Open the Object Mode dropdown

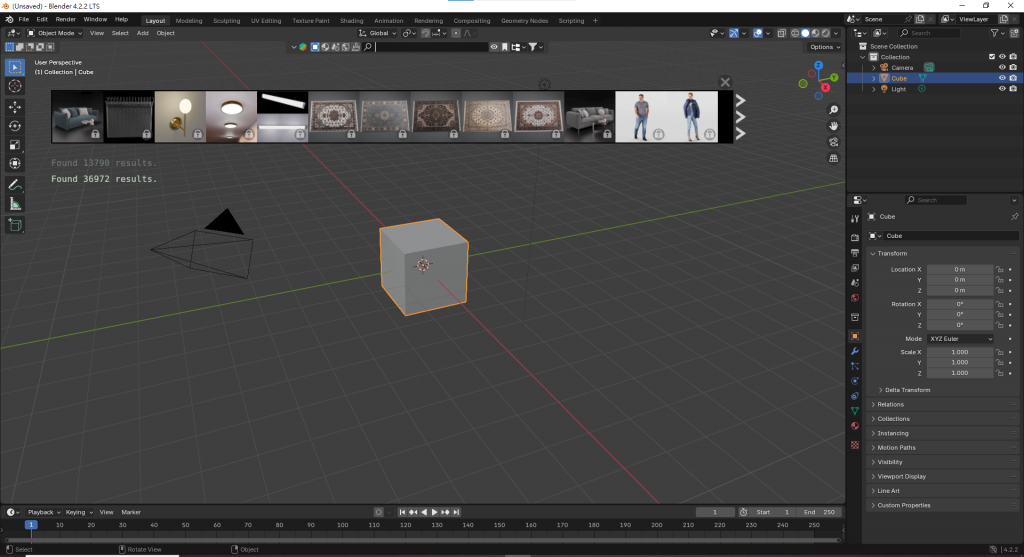coord(56,33)
